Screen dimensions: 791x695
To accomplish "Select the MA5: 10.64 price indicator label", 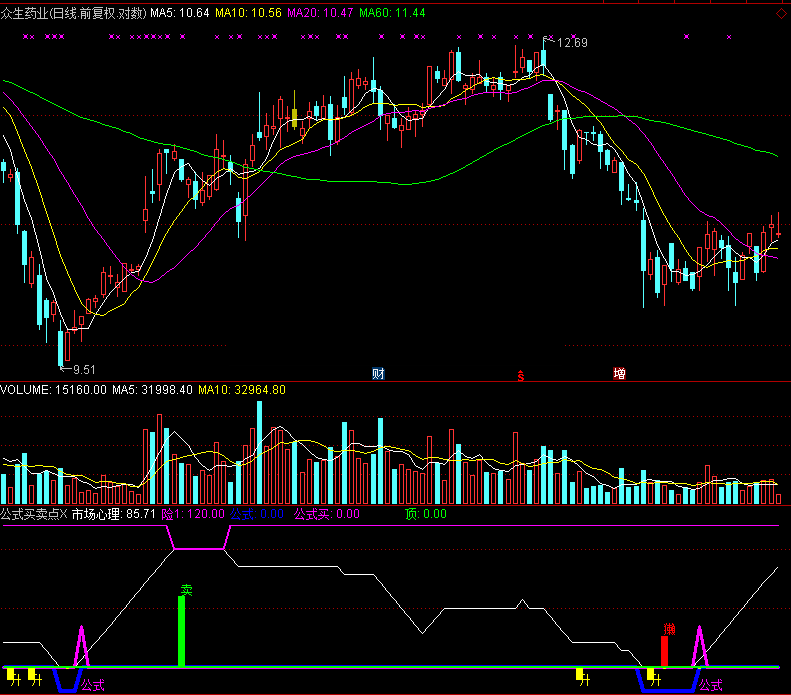I will tap(180, 13).
